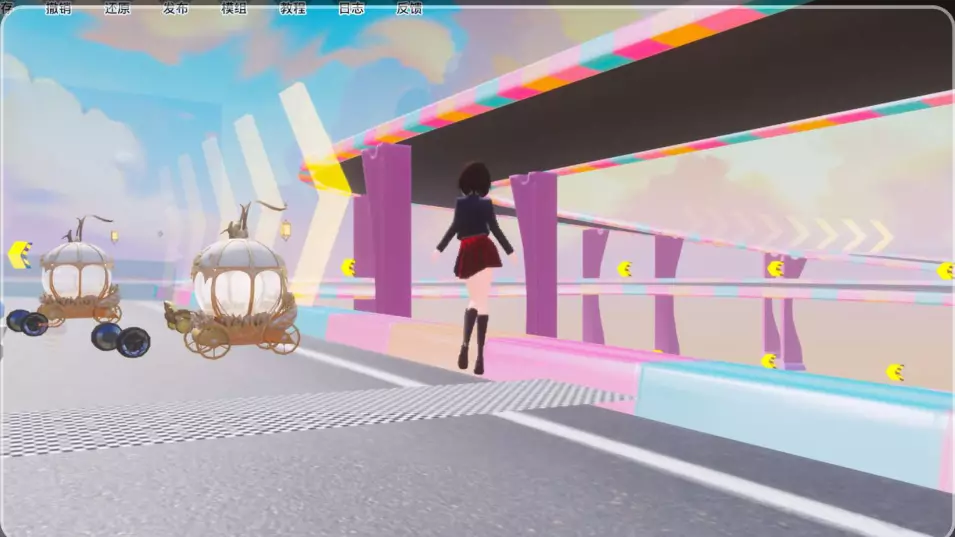
Task: Click the partially visible 存 (Save) item
Action: 6,8
